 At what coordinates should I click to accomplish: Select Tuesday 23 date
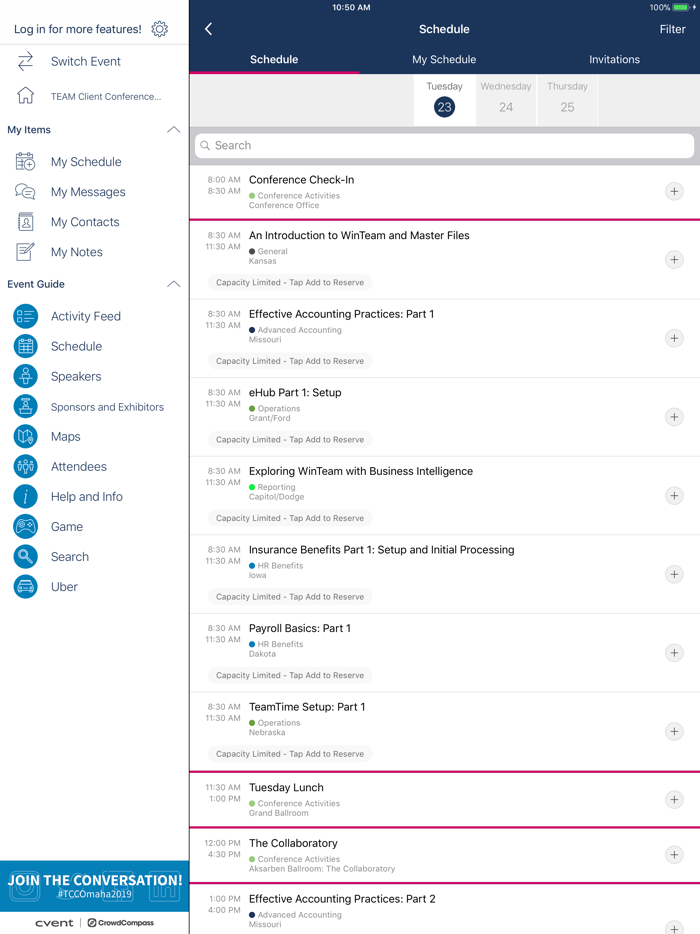(x=444, y=99)
